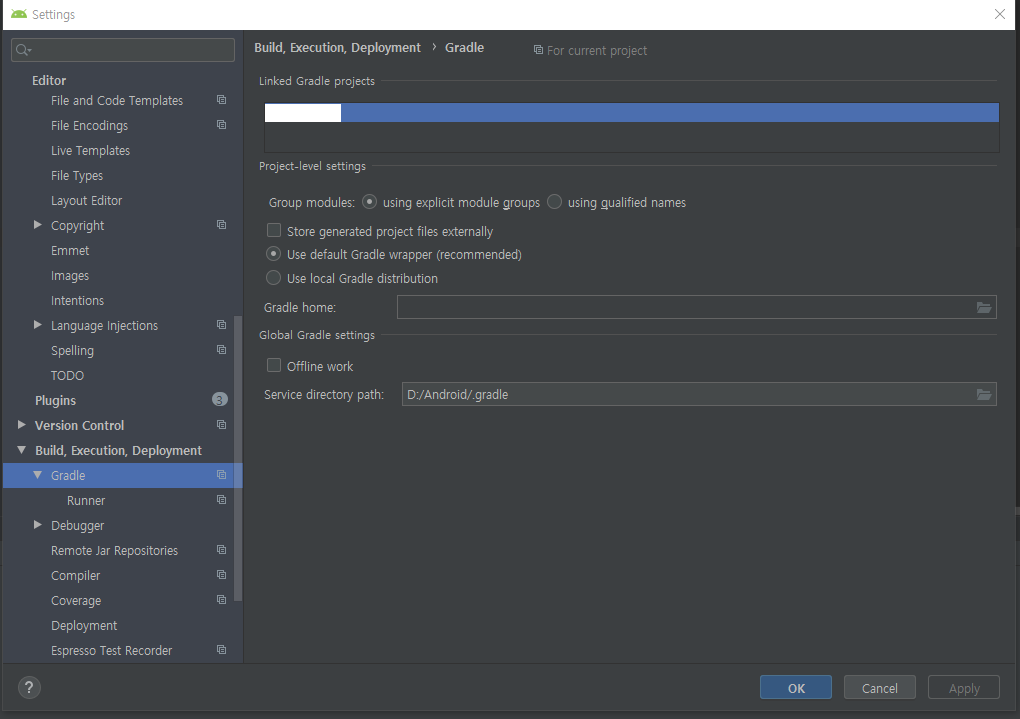Open Deployment settings page
Screen dimensions: 1020x719
tap(84, 625)
